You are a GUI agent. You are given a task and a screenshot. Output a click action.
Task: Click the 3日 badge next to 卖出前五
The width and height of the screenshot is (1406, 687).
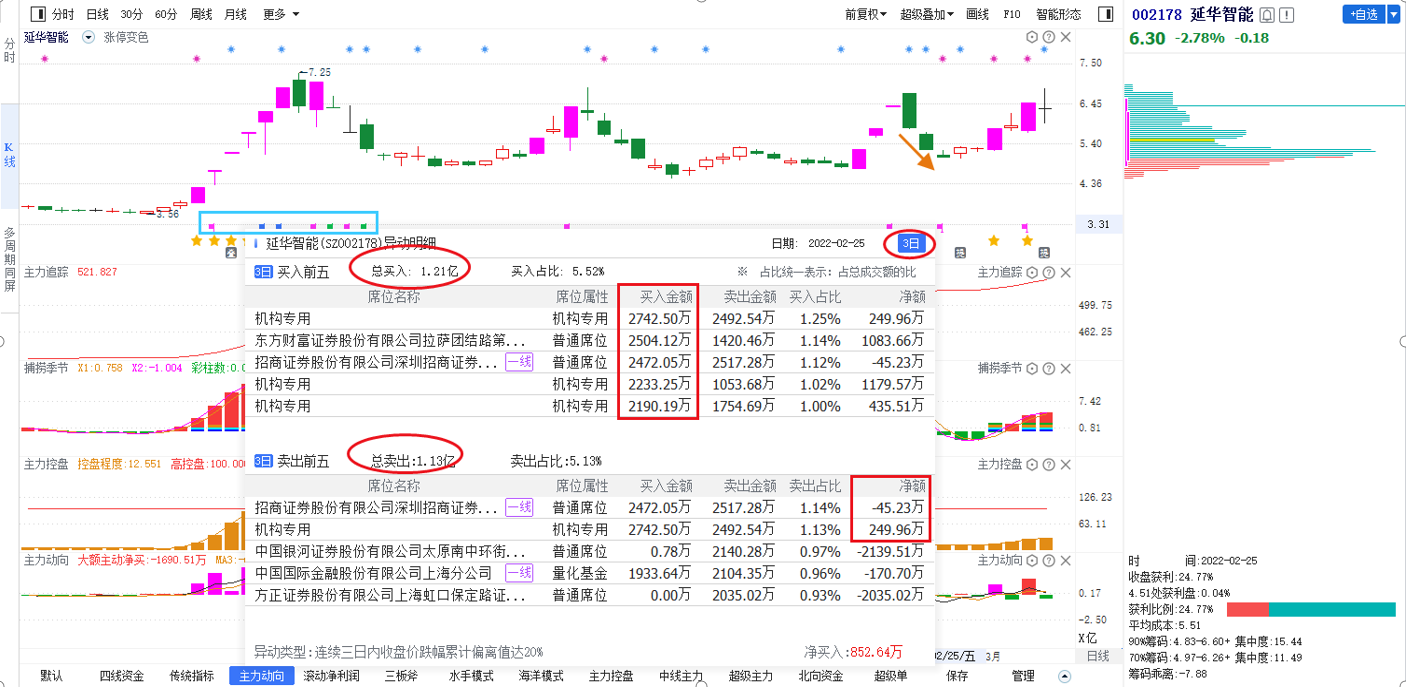(263, 462)
